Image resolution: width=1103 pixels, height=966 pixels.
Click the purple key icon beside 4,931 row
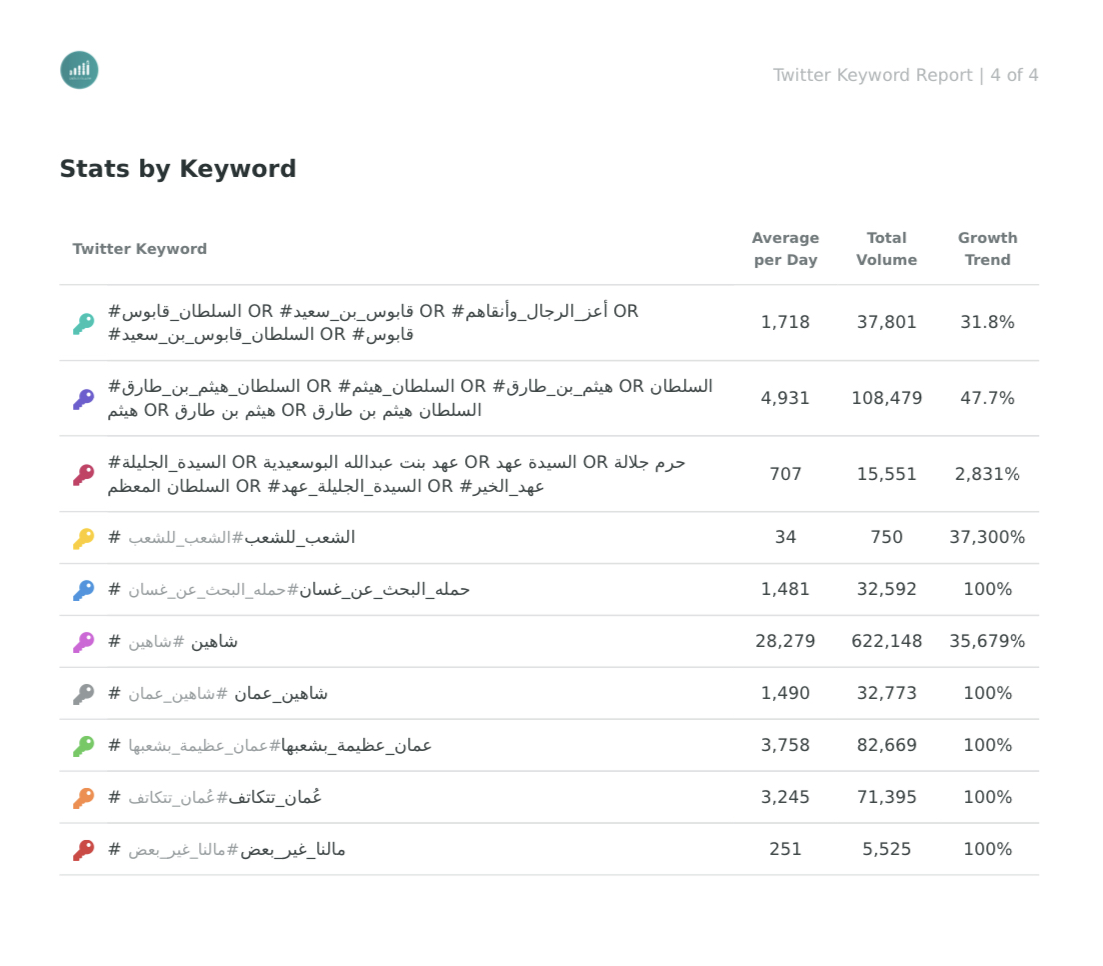click(x=84, y=399)
